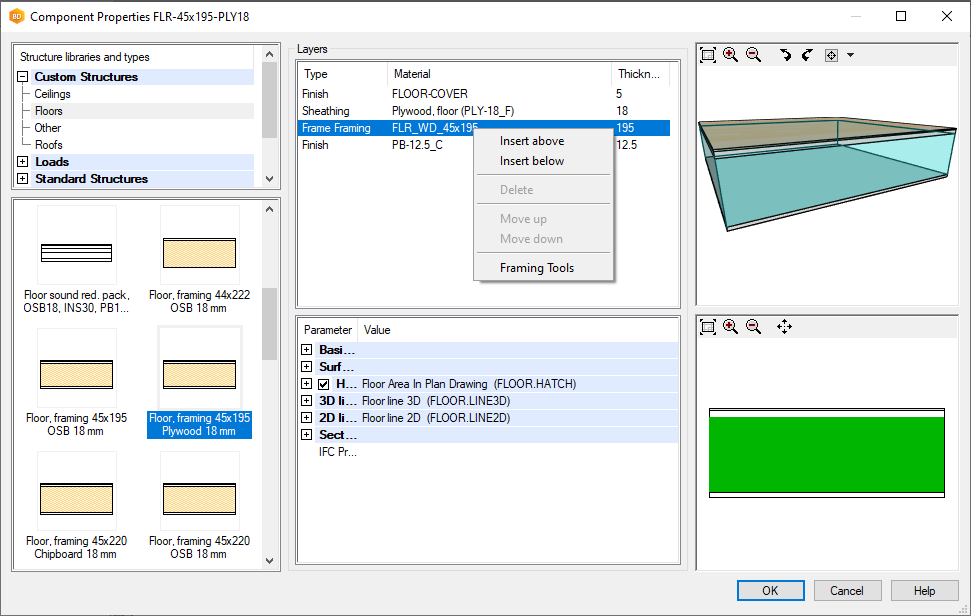This screenshot has width=971, height=616.
Task: Zoom in on the section preview
Action: [731, 327]
